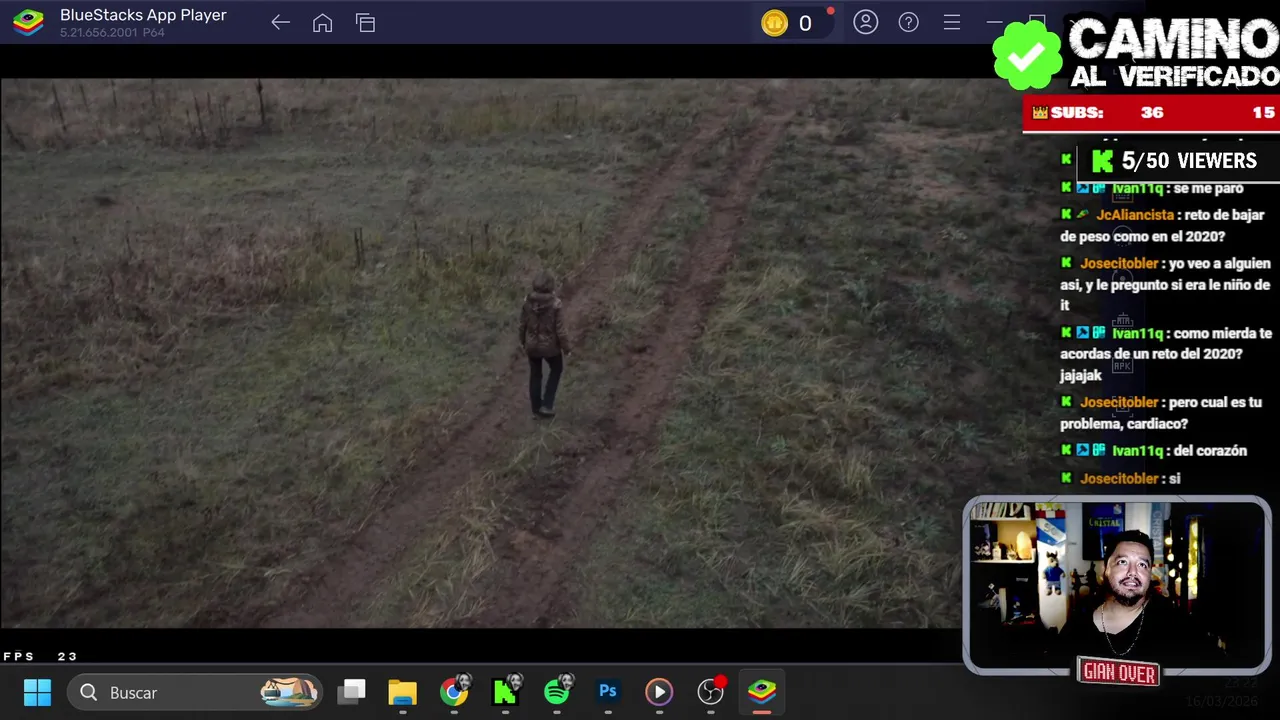Click message 'reto de bajar de peso'
This screenshot has height=720, width=1280.
coord(1162,226)
